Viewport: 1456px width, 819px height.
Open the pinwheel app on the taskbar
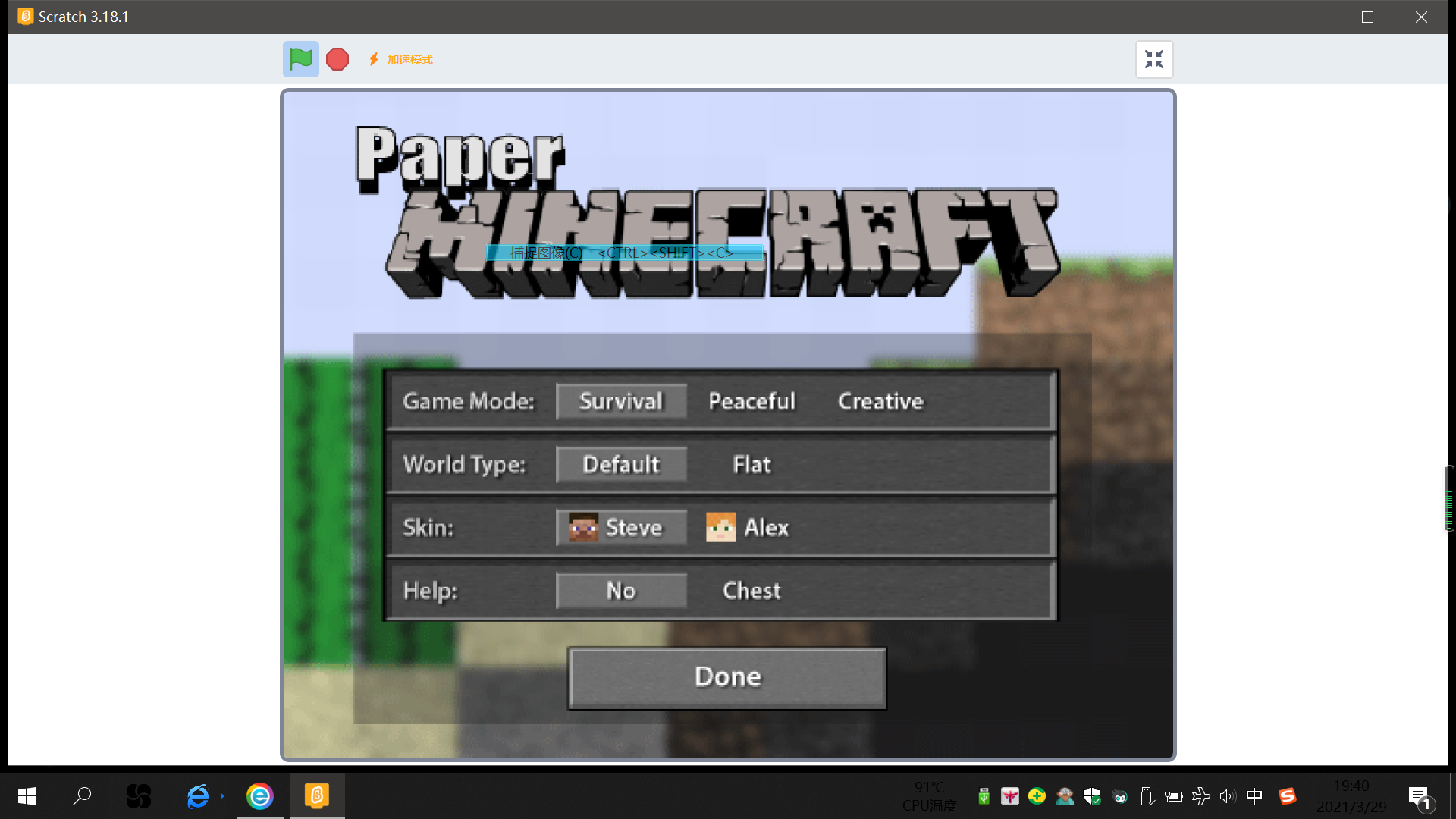[x=139, y=796]
